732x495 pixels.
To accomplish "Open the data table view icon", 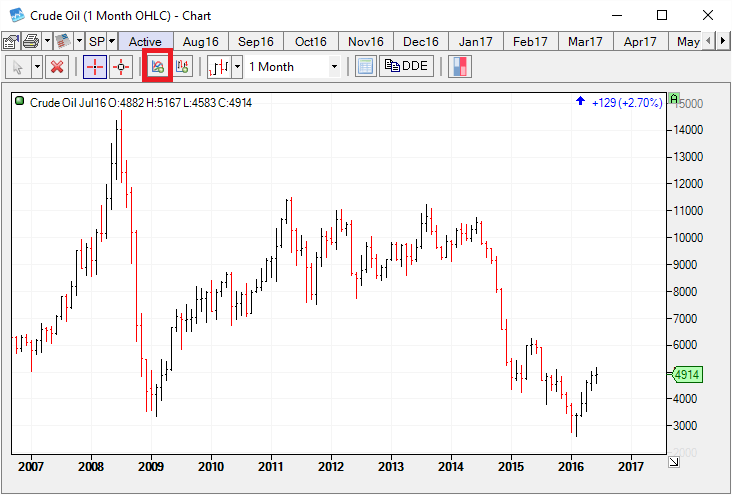I will [x=365, y=67].
